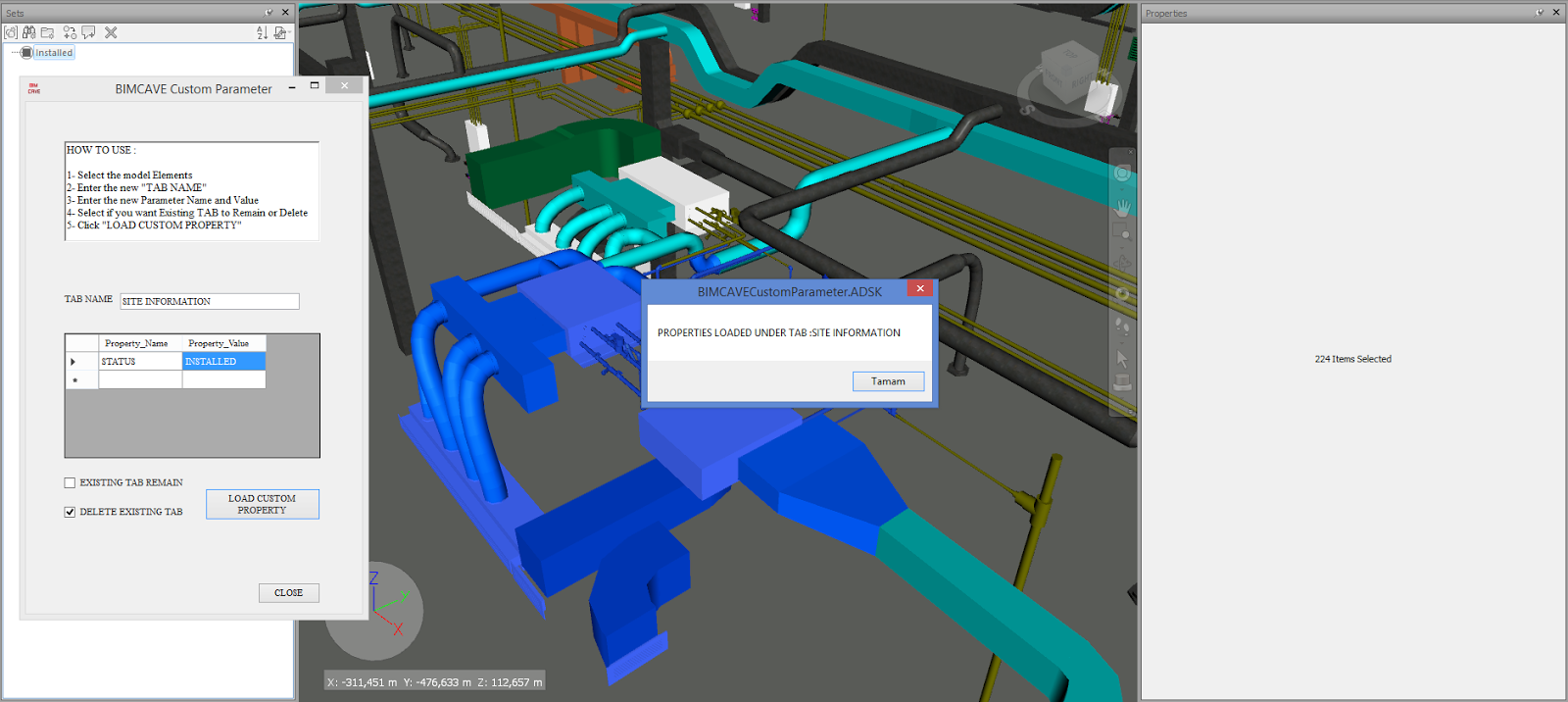The image size is (1568, 702).
Task: Select the Installed selection set
Action: (x=54, y=53)
